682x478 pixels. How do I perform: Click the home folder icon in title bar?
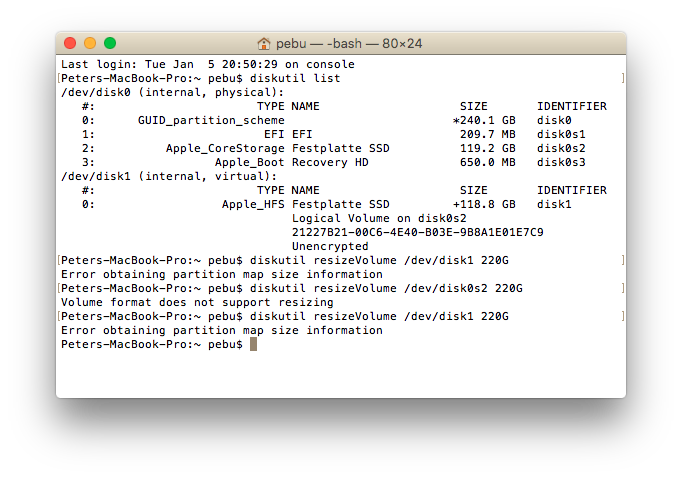click(x=264, y=43)
